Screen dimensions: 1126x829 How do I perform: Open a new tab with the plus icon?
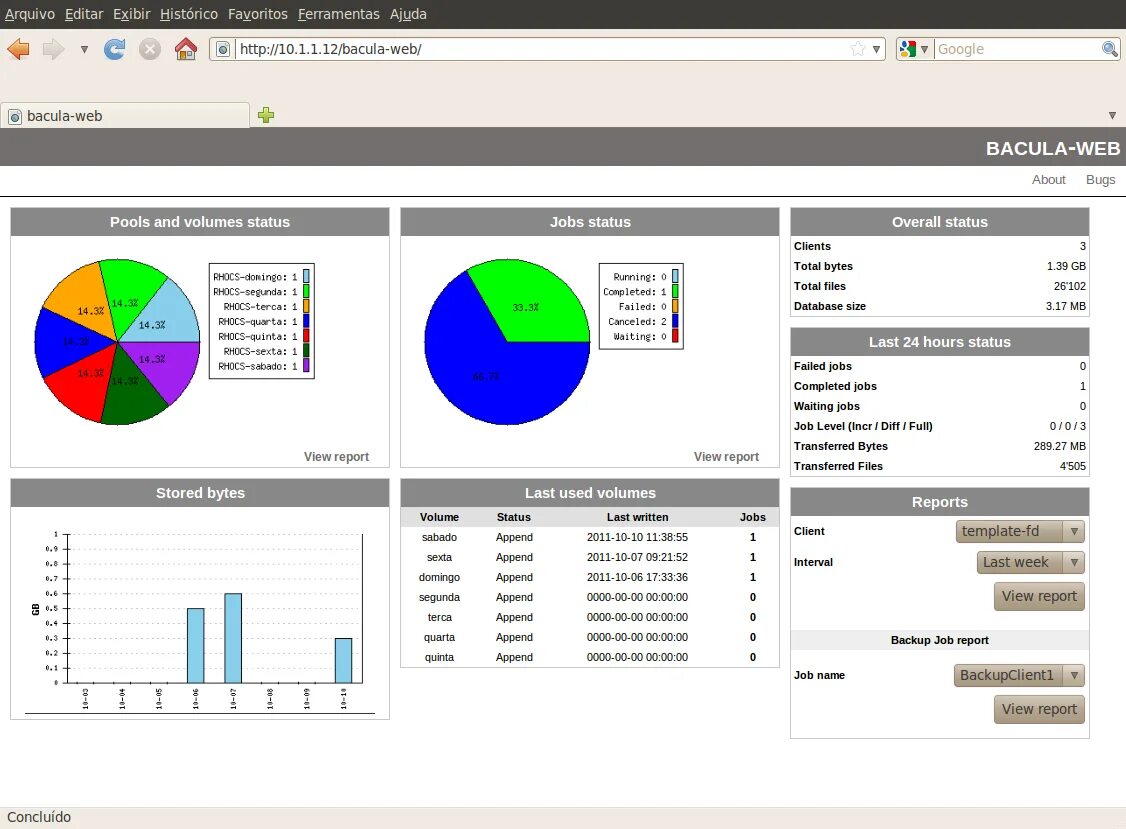coord(266,115)
